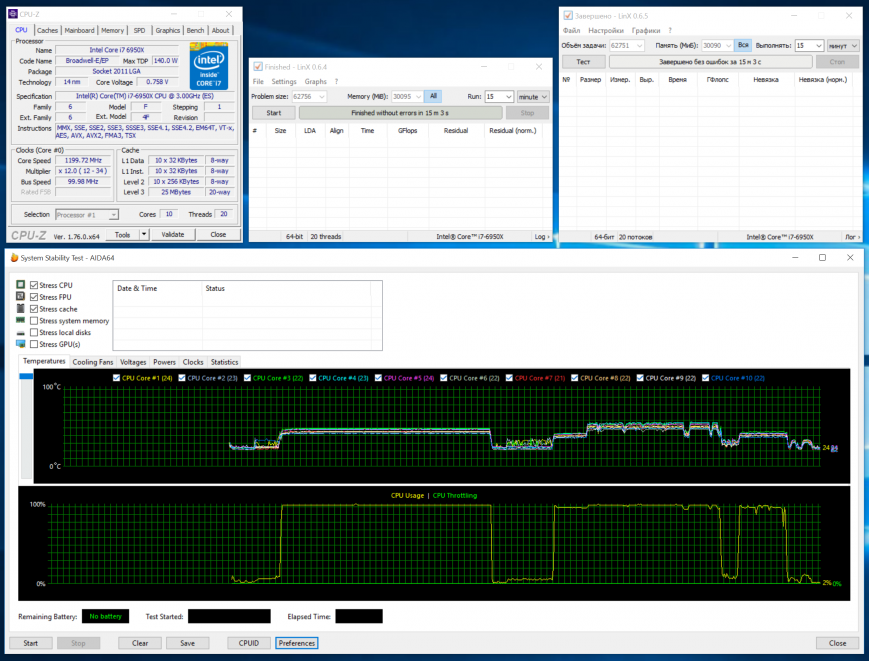Viewport: 869px width, 661px height.
Task: Click Start in LinX 0.6.4
Action: pyautogui.click(x=274, y=113)
